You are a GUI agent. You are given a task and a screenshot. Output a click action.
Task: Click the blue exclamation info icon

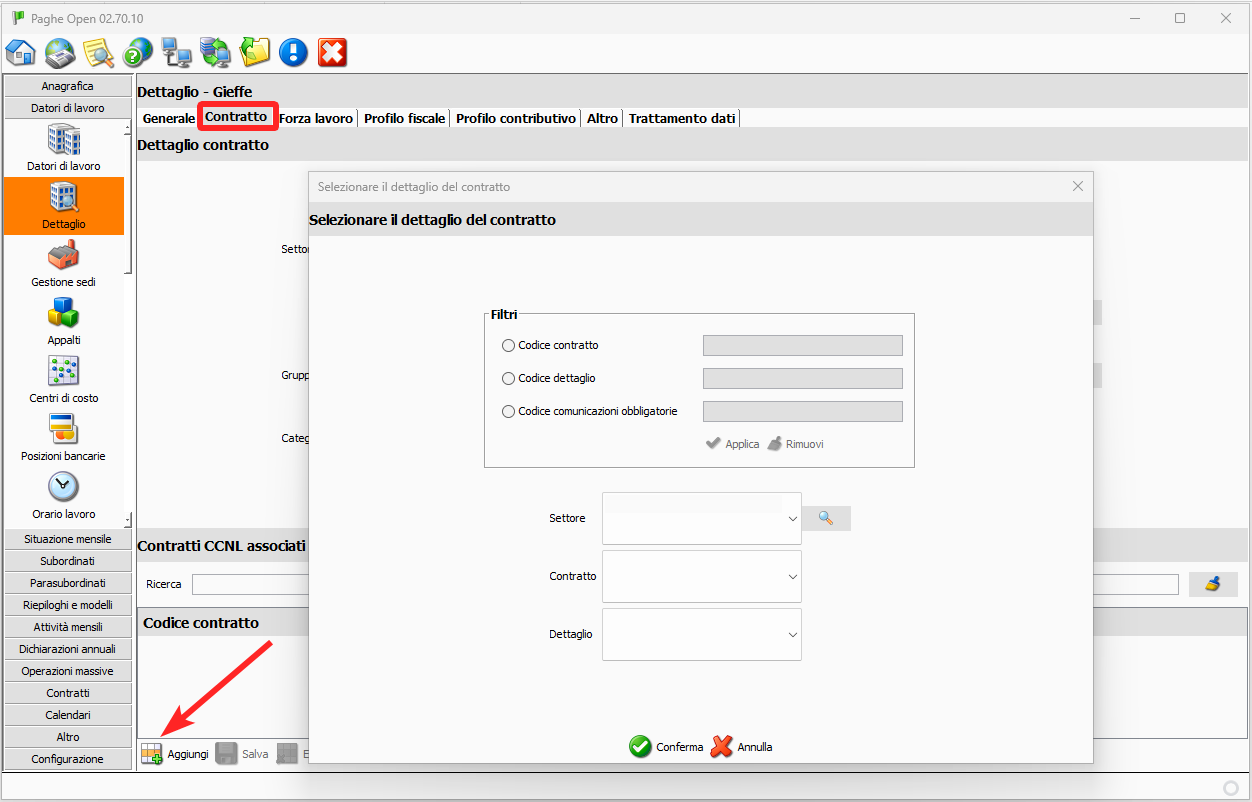pyautogui.click(x=293, y=51)
